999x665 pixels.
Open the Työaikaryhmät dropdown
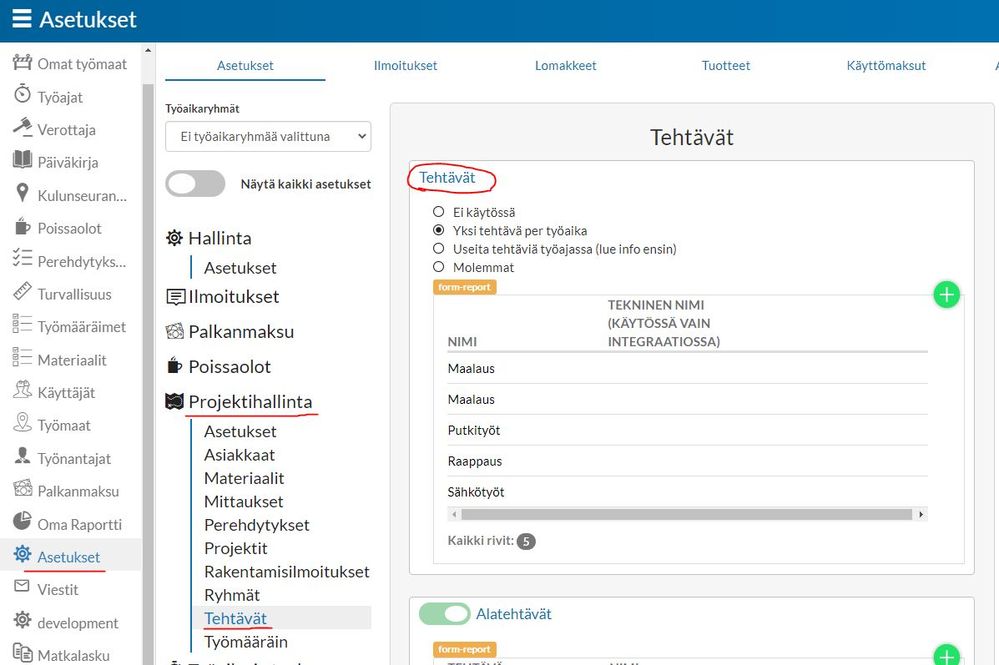[268, 136]
